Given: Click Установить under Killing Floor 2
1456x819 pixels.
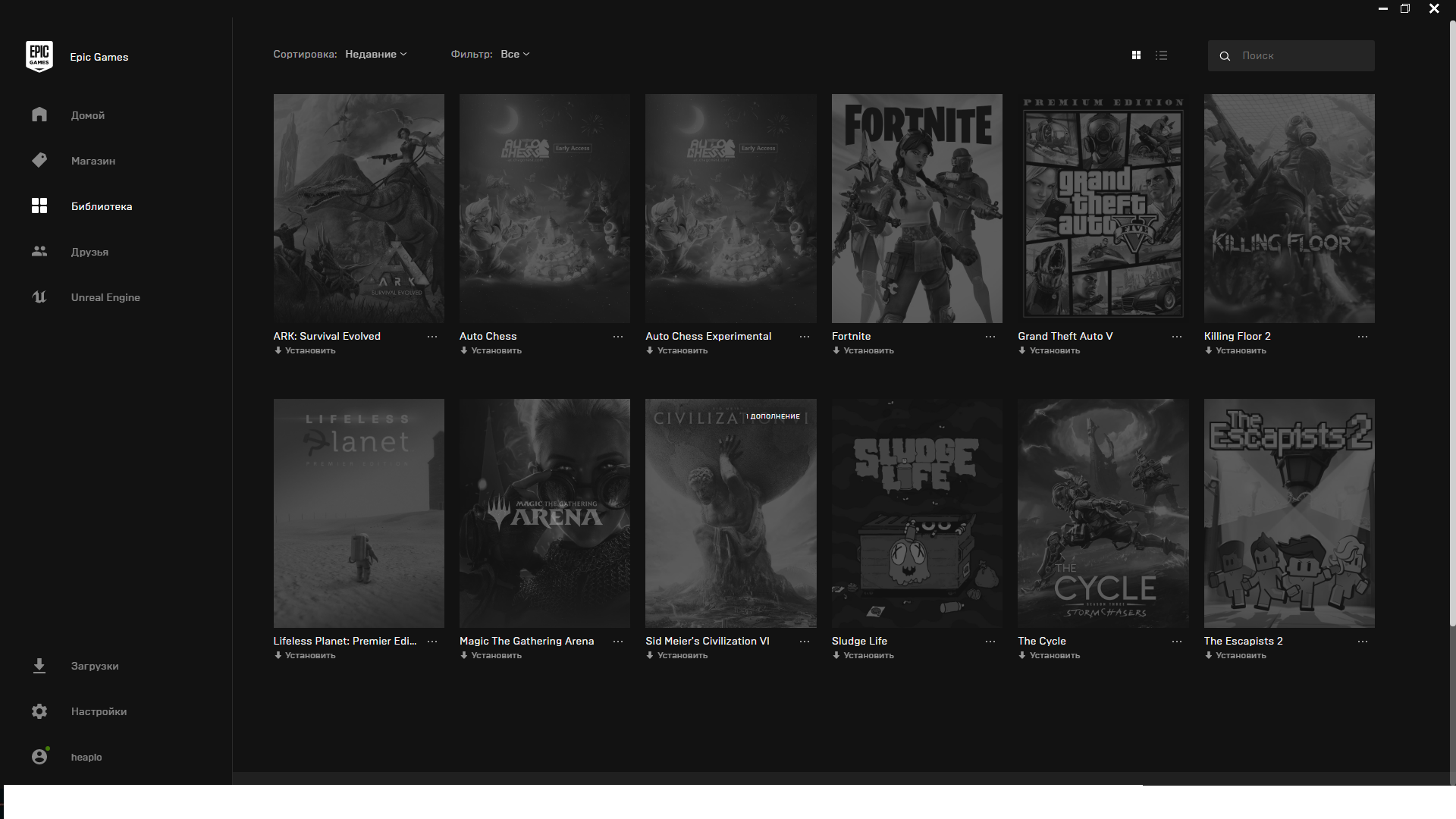Looking at the screenshot, I should coord(1235,350).
